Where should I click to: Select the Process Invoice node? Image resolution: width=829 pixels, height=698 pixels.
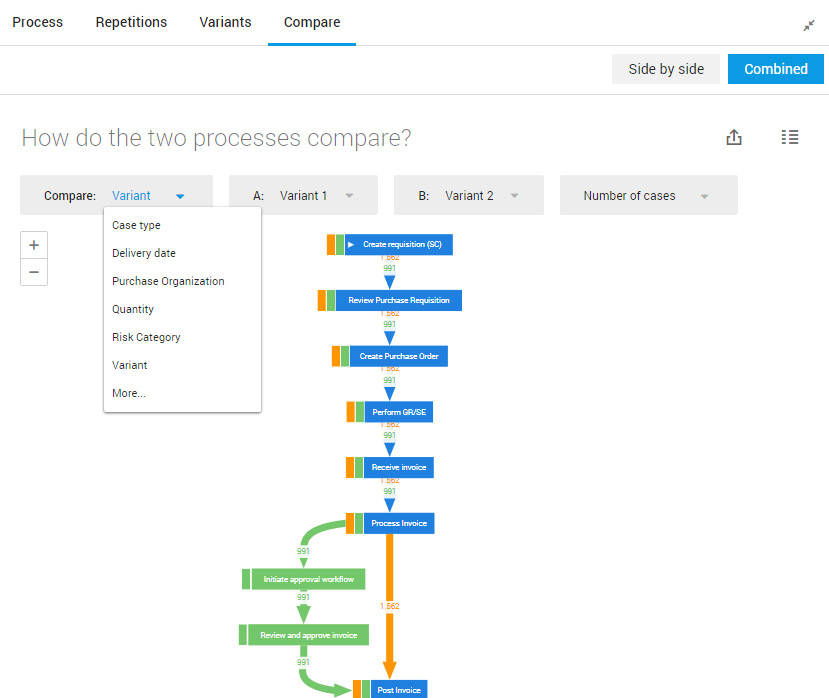click(399, 524)
